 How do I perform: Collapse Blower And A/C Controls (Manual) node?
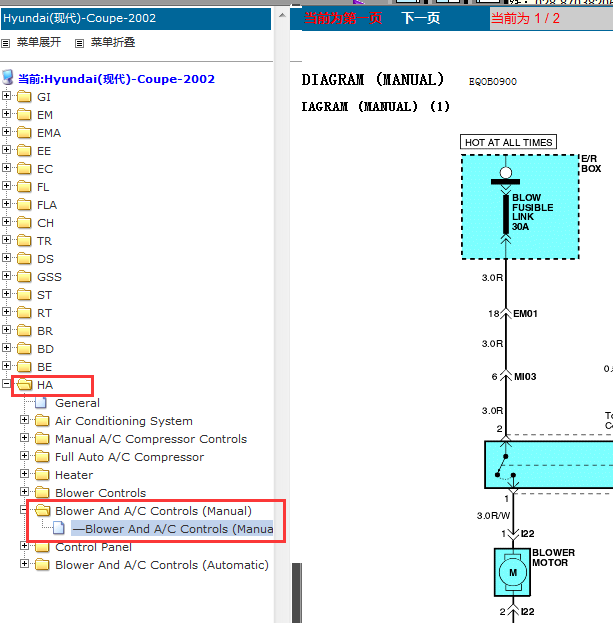click(x=25, y=510)
